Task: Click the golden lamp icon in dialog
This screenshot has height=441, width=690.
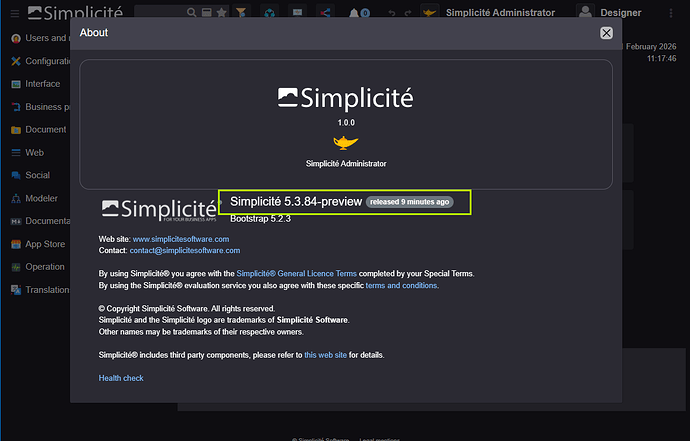Action: point(345,142)
